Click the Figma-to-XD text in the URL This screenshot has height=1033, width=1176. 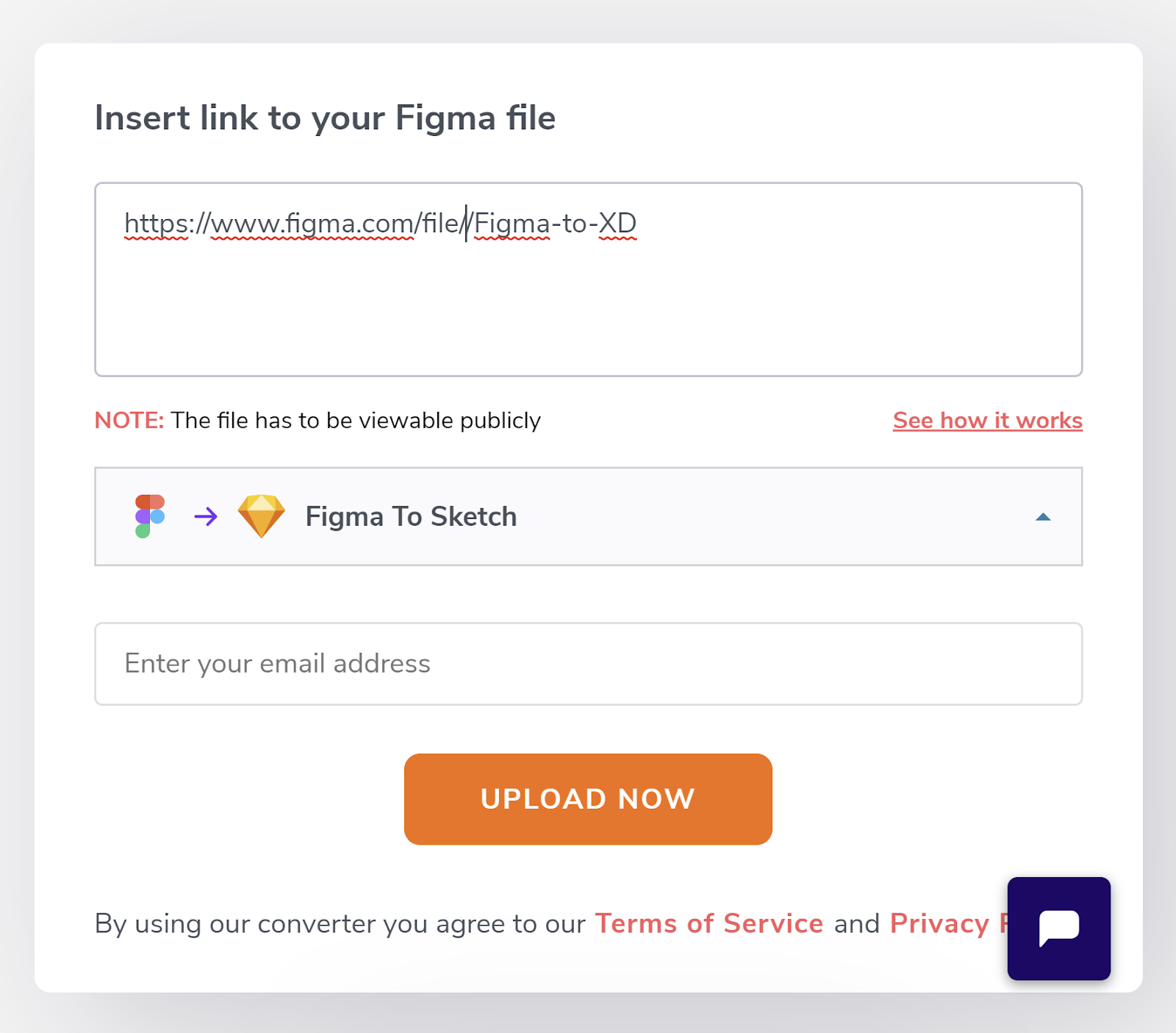click(555, 224)
